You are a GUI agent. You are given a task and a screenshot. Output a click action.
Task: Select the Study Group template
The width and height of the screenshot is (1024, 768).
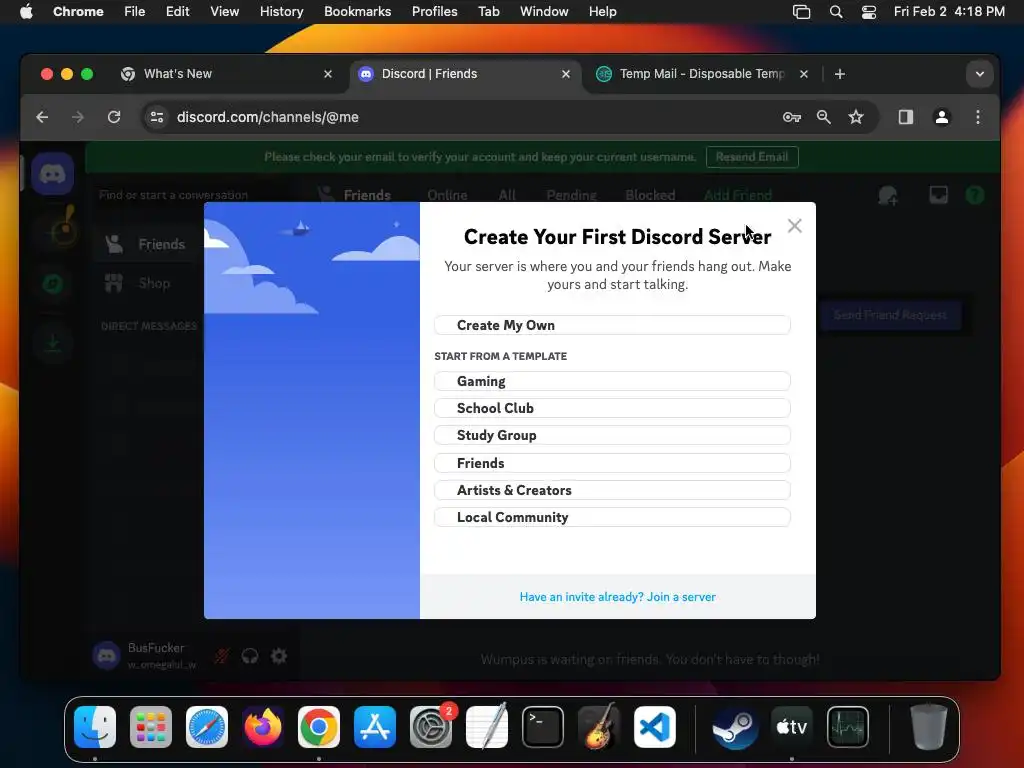[x=612, y=436]
